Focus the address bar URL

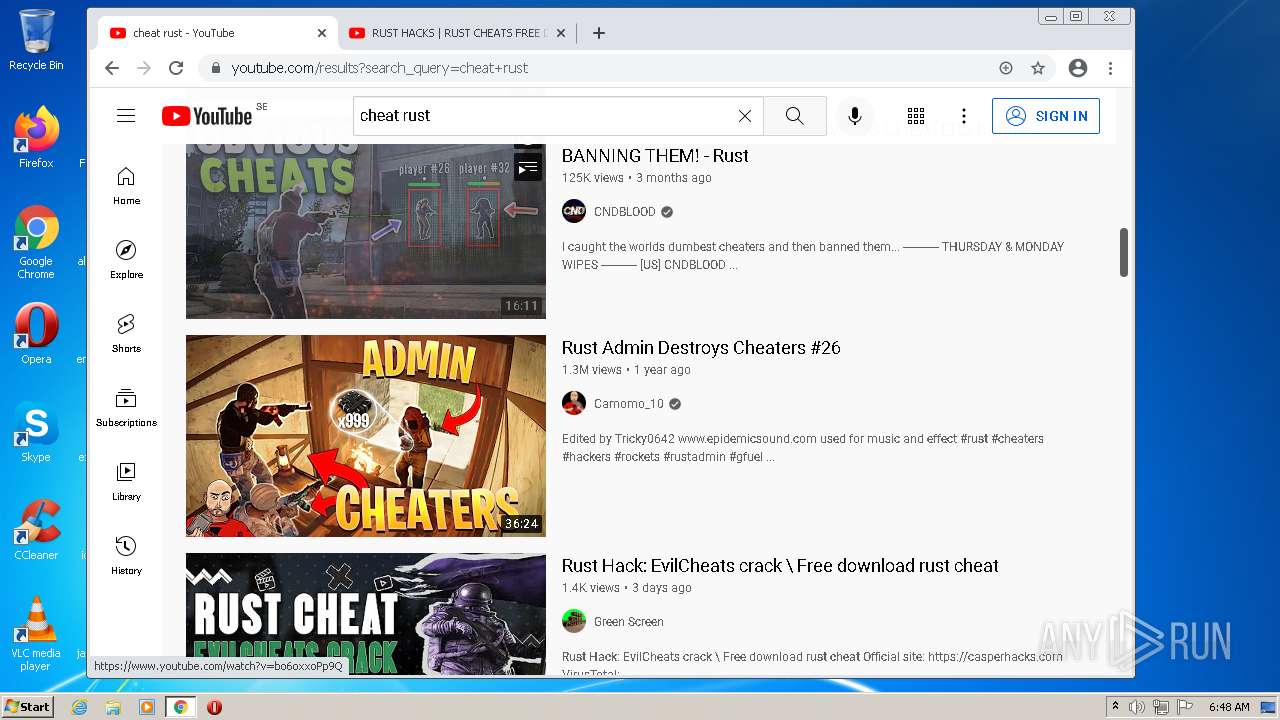pos(380,68)
